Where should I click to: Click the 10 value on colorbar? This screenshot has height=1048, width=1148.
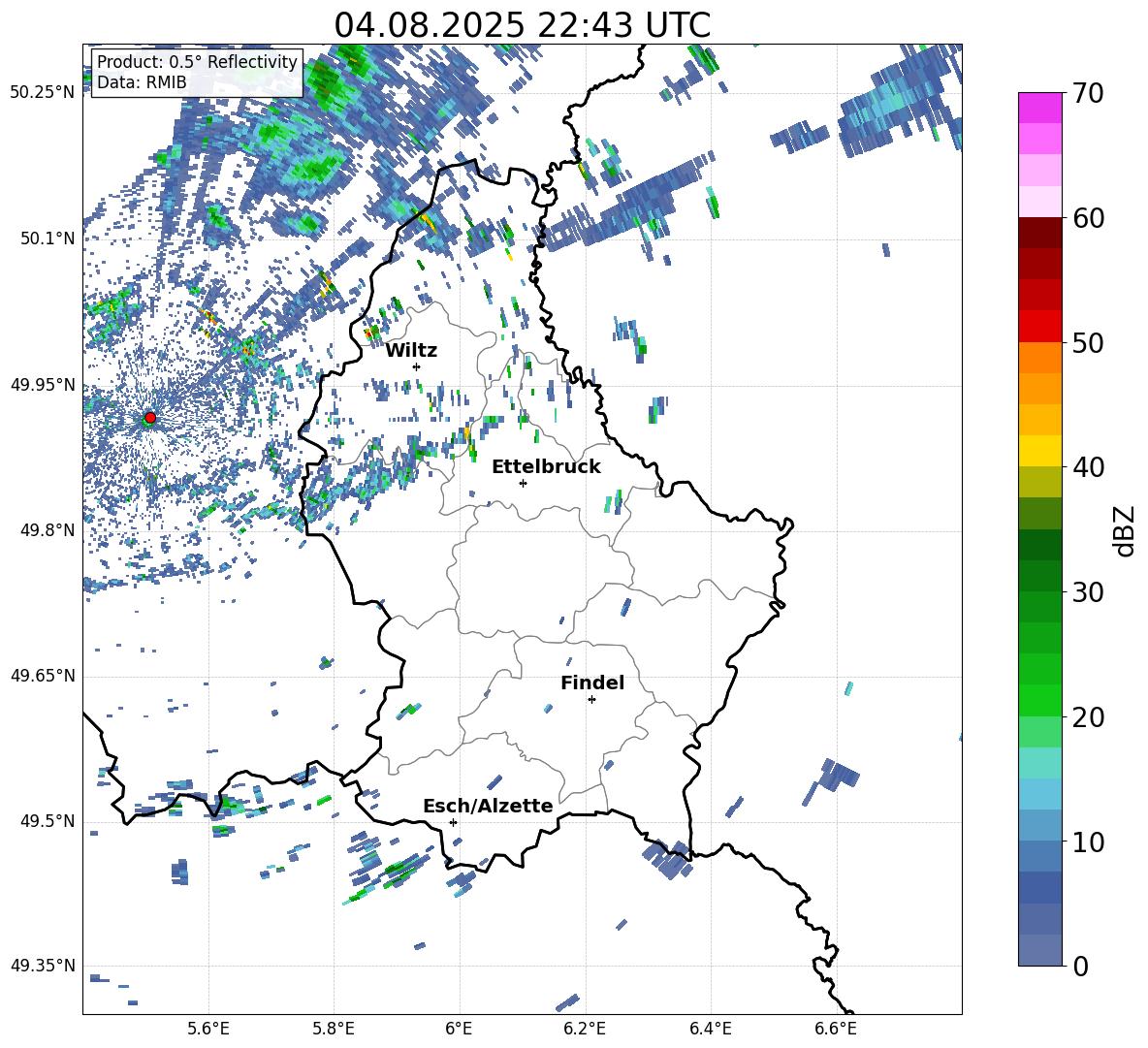1088,842
